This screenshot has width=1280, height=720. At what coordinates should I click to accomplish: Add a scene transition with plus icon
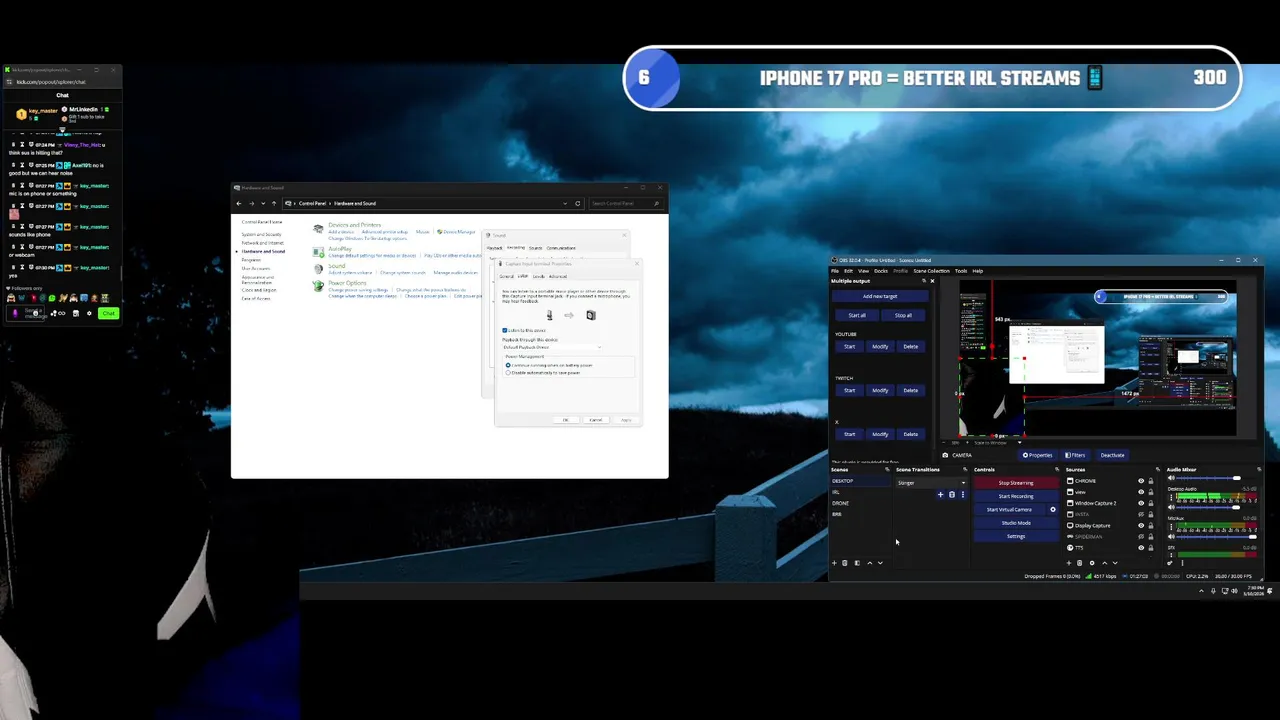coord(940,494)
